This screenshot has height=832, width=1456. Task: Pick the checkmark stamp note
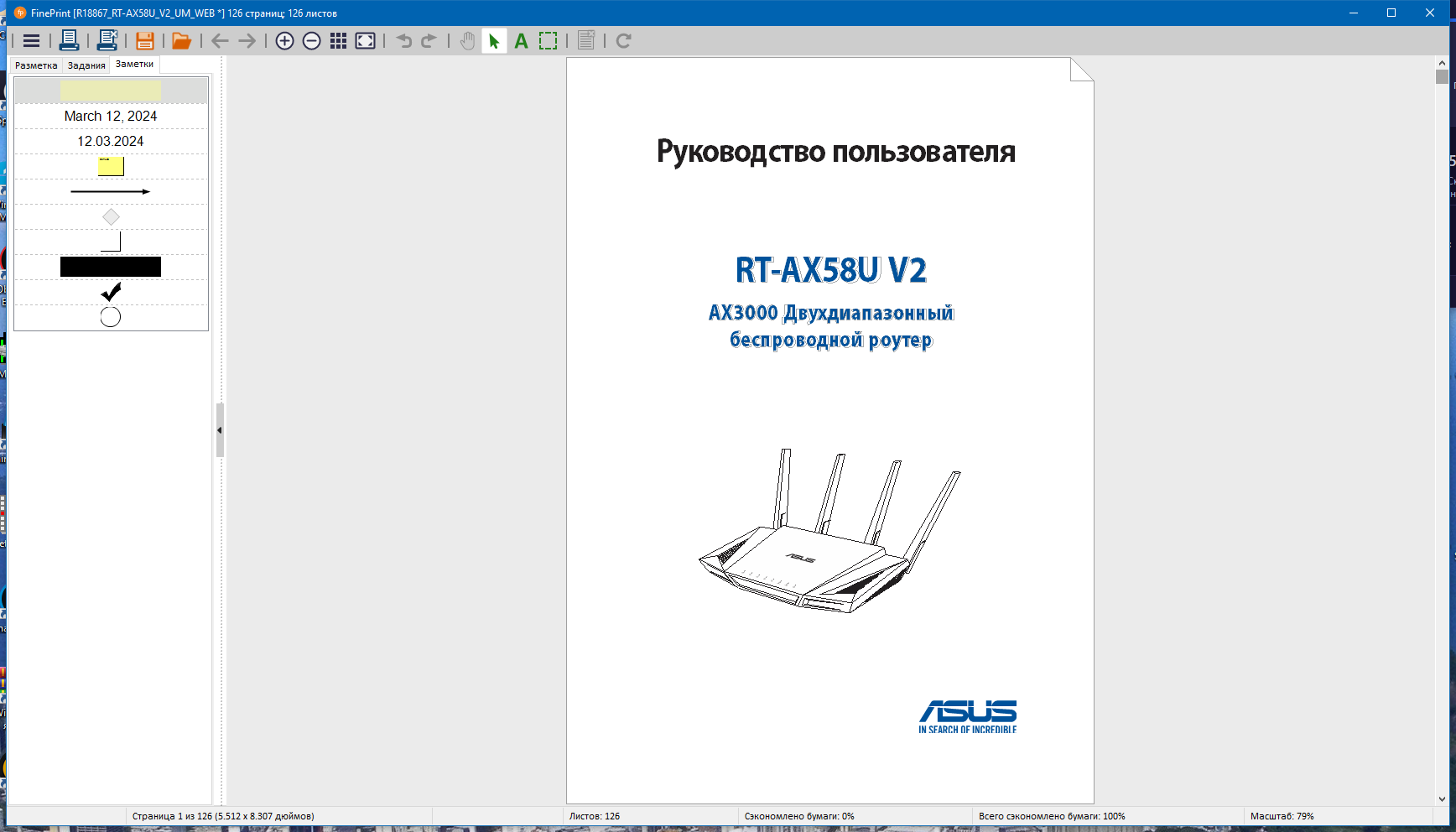pos(111,292)
